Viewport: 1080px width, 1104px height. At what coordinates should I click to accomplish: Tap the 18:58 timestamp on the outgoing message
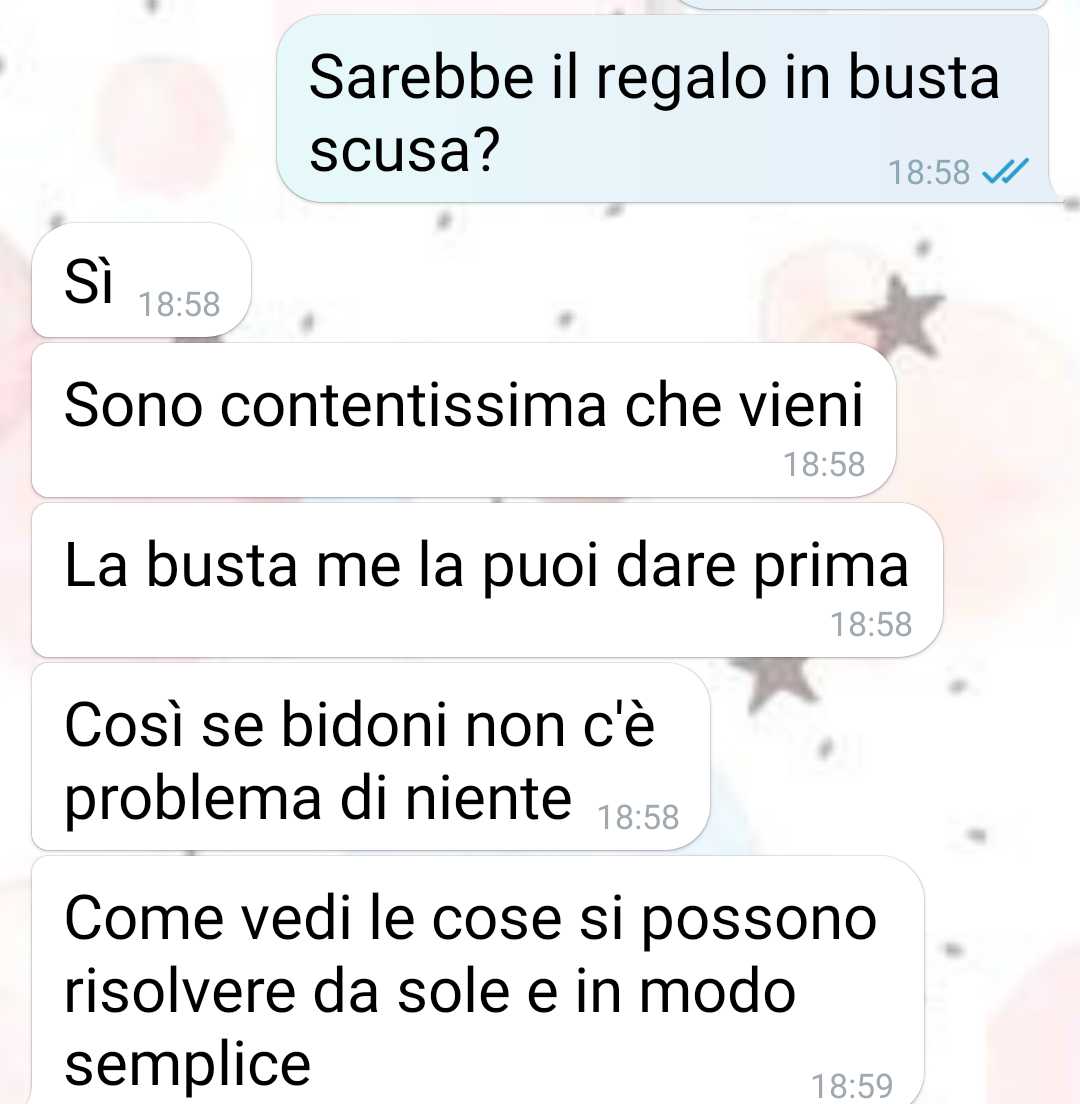929,172
